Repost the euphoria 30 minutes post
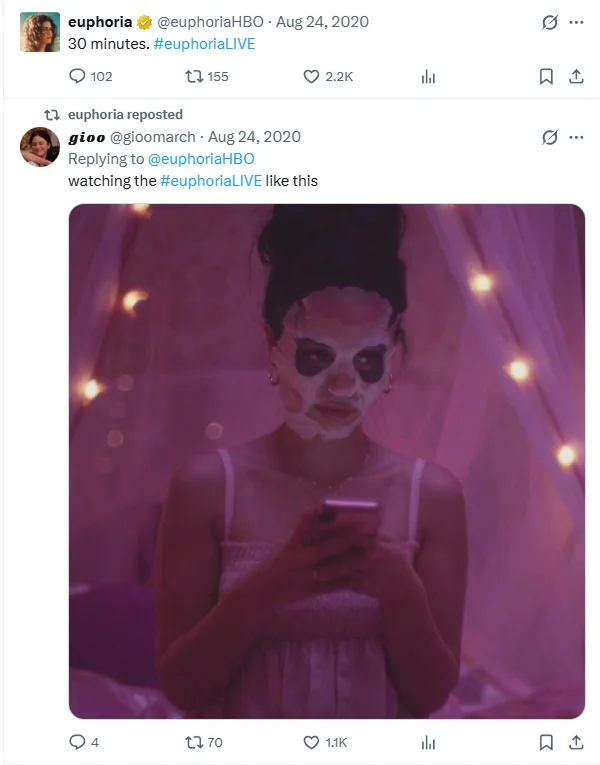Screen dimensions: 600x765 pyautogui.click(x=195, y=76)
